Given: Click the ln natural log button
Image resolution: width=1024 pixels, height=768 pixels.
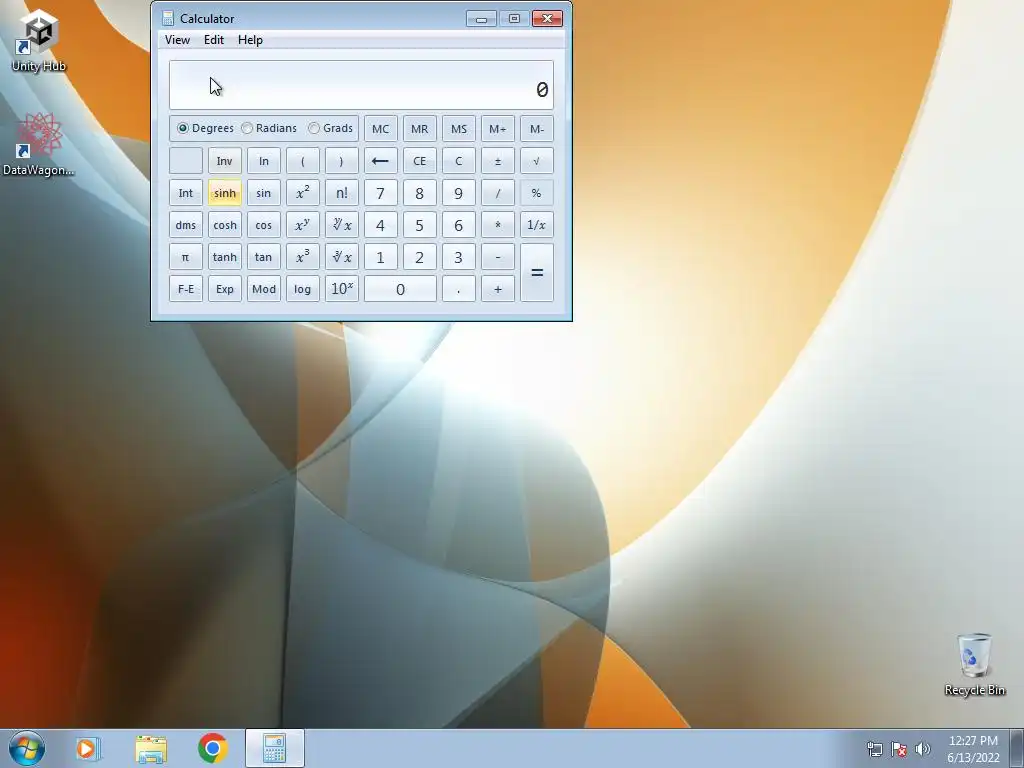Looking at the screenshot, I should [263, 161].
